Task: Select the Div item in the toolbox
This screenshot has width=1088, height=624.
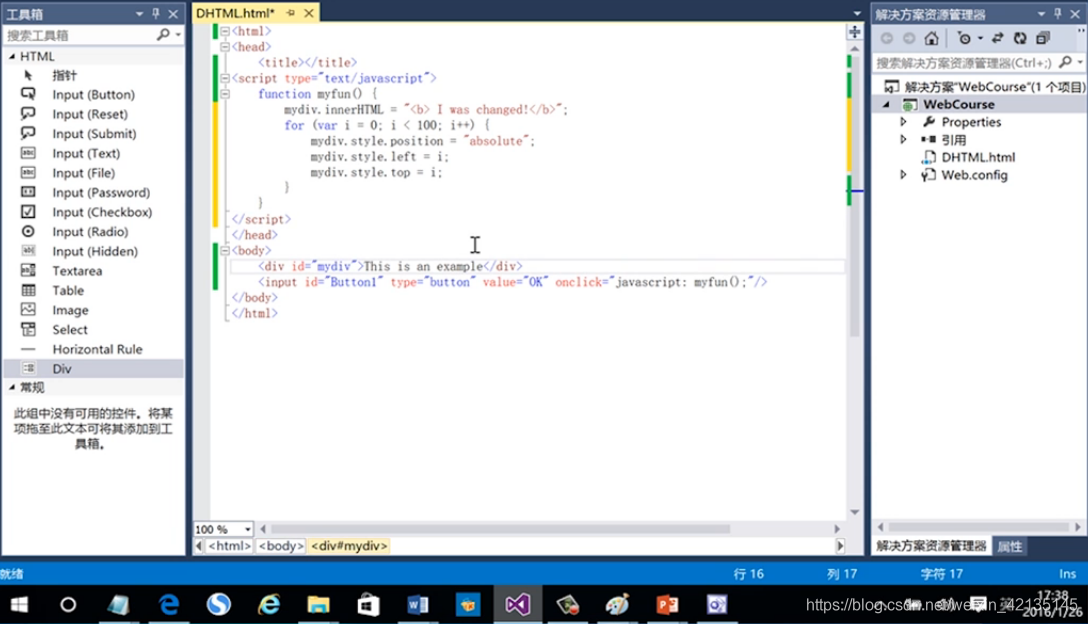Action: [94, 369]
